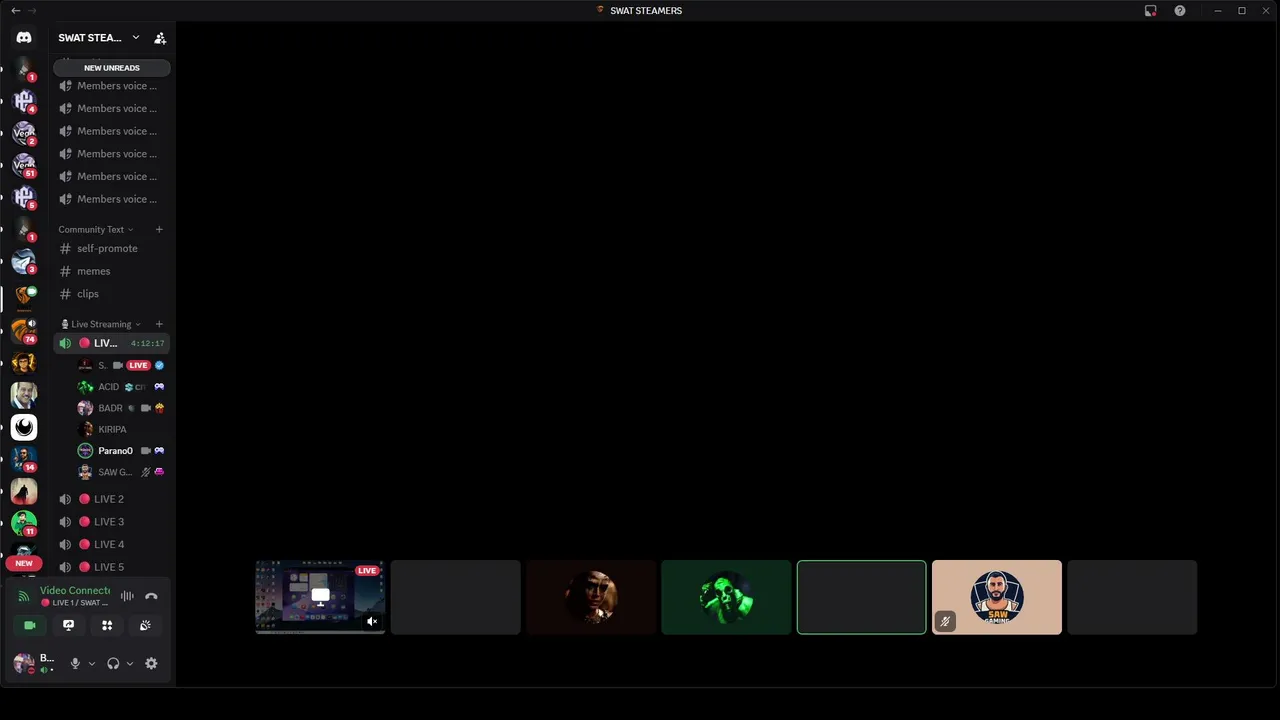Screen dimensions: 1280x720
Task: Disconnect from the voice call
Action: [x=151, y=596]
